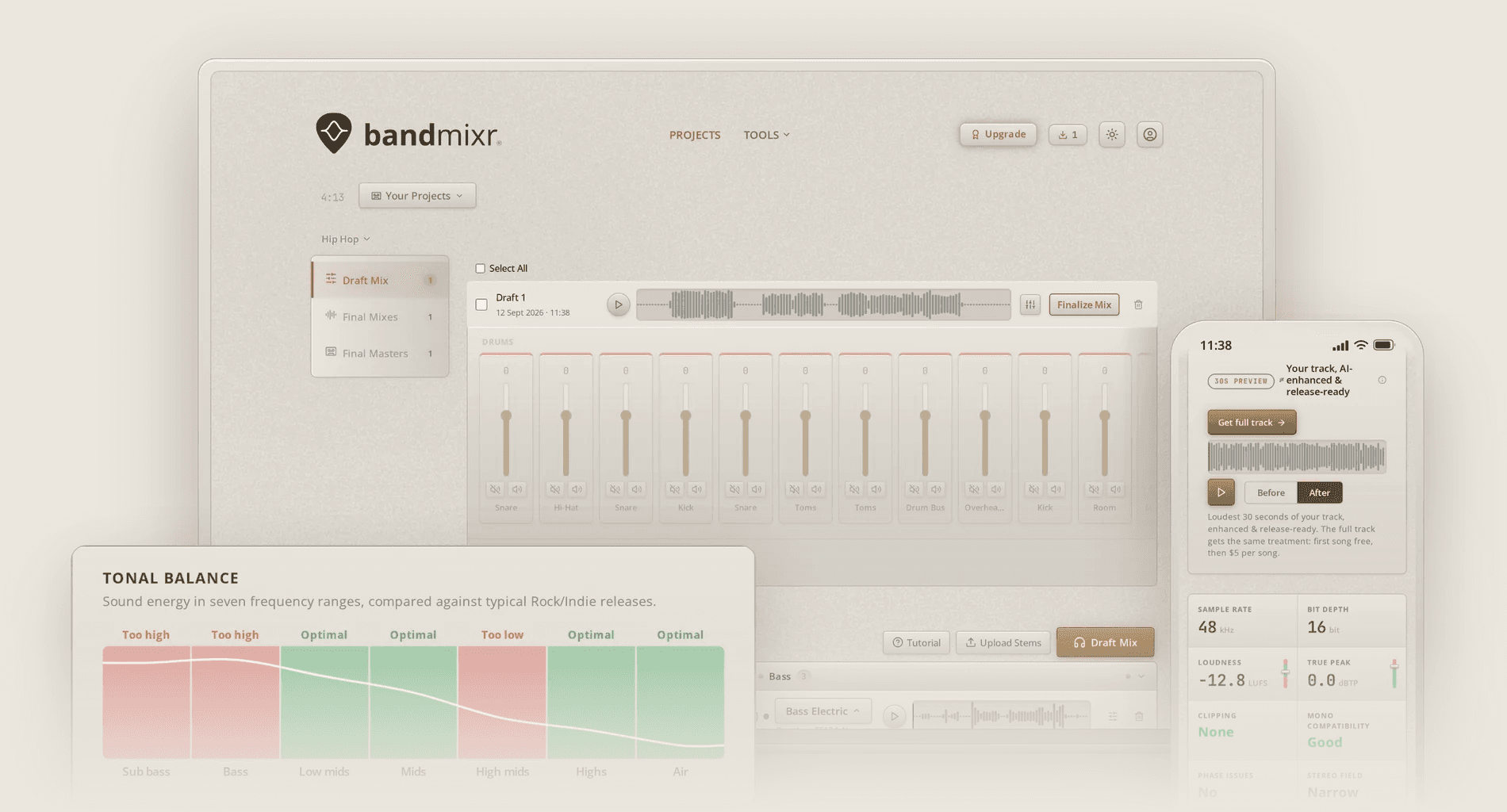Click the High mids tonal column
The height and width of the screenshot is (812, 1507).
pyautogui.click(x=502, y=702)
